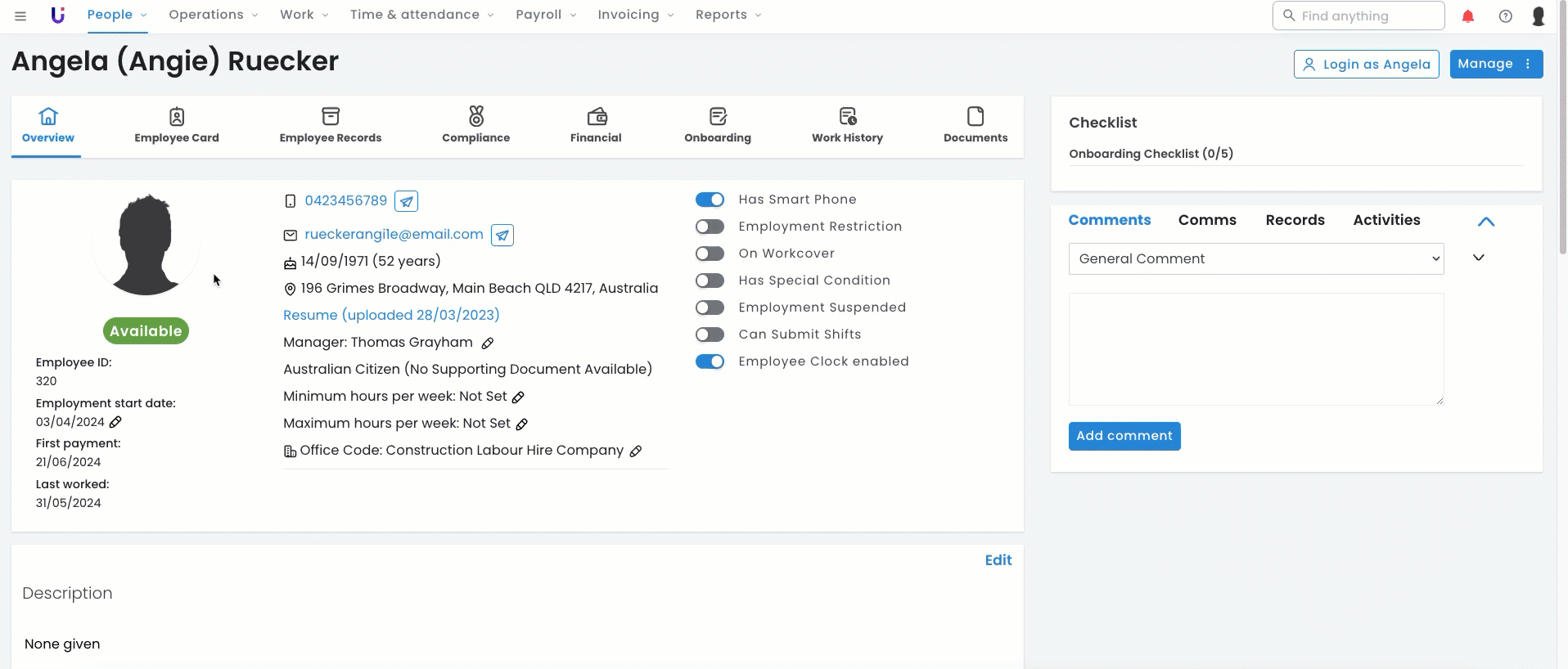The height and width of the screenshot is (669, 1568).
Task: Edit minimum hours per week pencil
Action: pos(518,397)
